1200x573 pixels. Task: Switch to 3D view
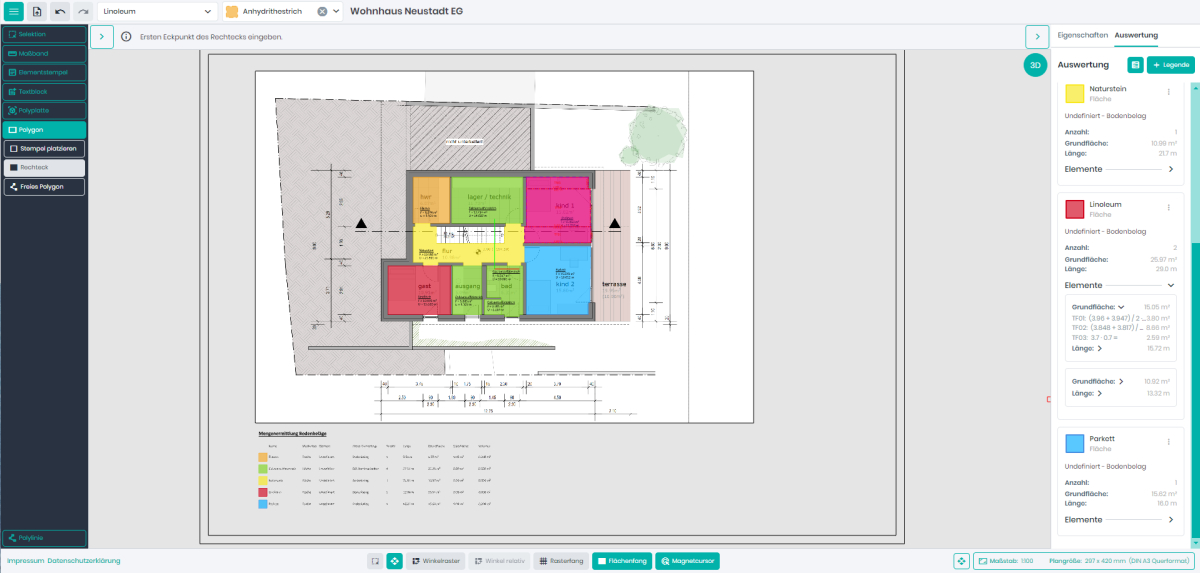point(1035,65)
